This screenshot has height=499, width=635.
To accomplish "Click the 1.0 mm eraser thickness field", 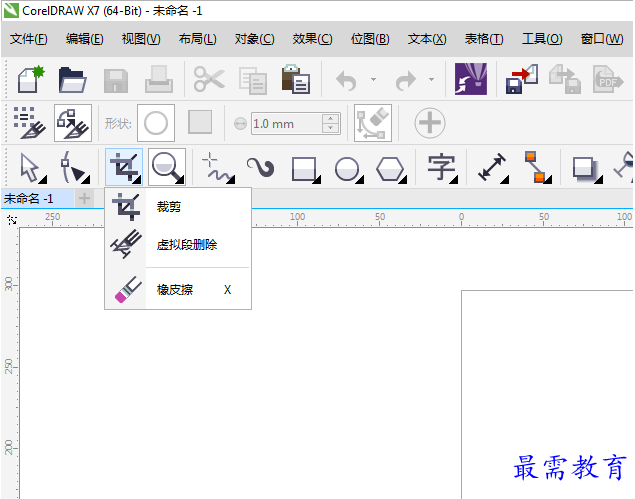I will click(x=287, y=124).
